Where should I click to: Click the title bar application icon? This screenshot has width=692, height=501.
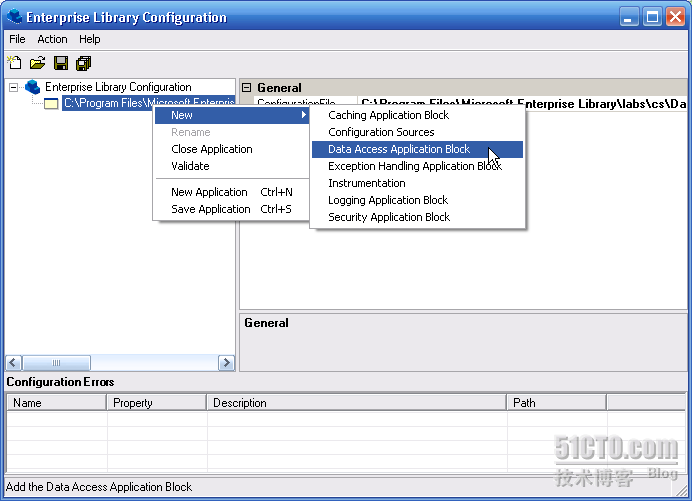pos(15,17)
